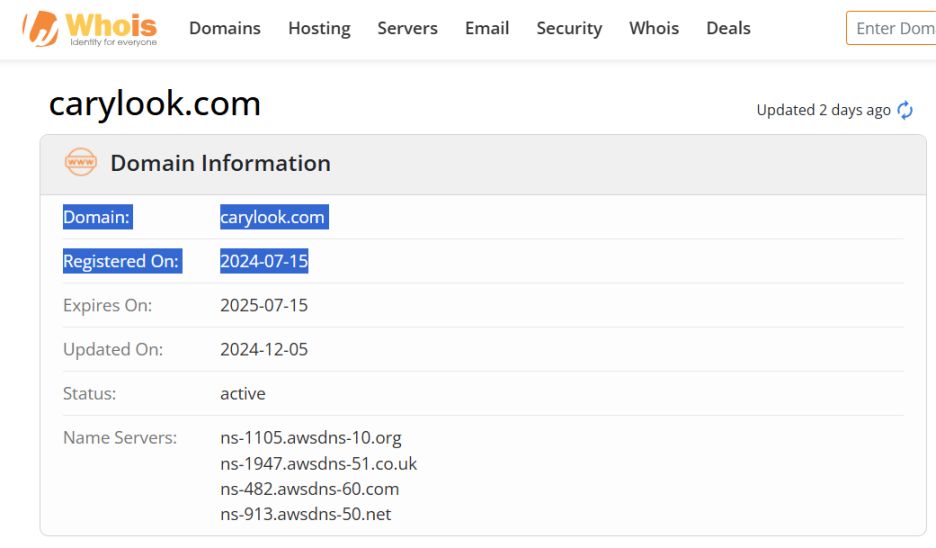Click the highlighted carylook.com domain value

click(273, 217)
